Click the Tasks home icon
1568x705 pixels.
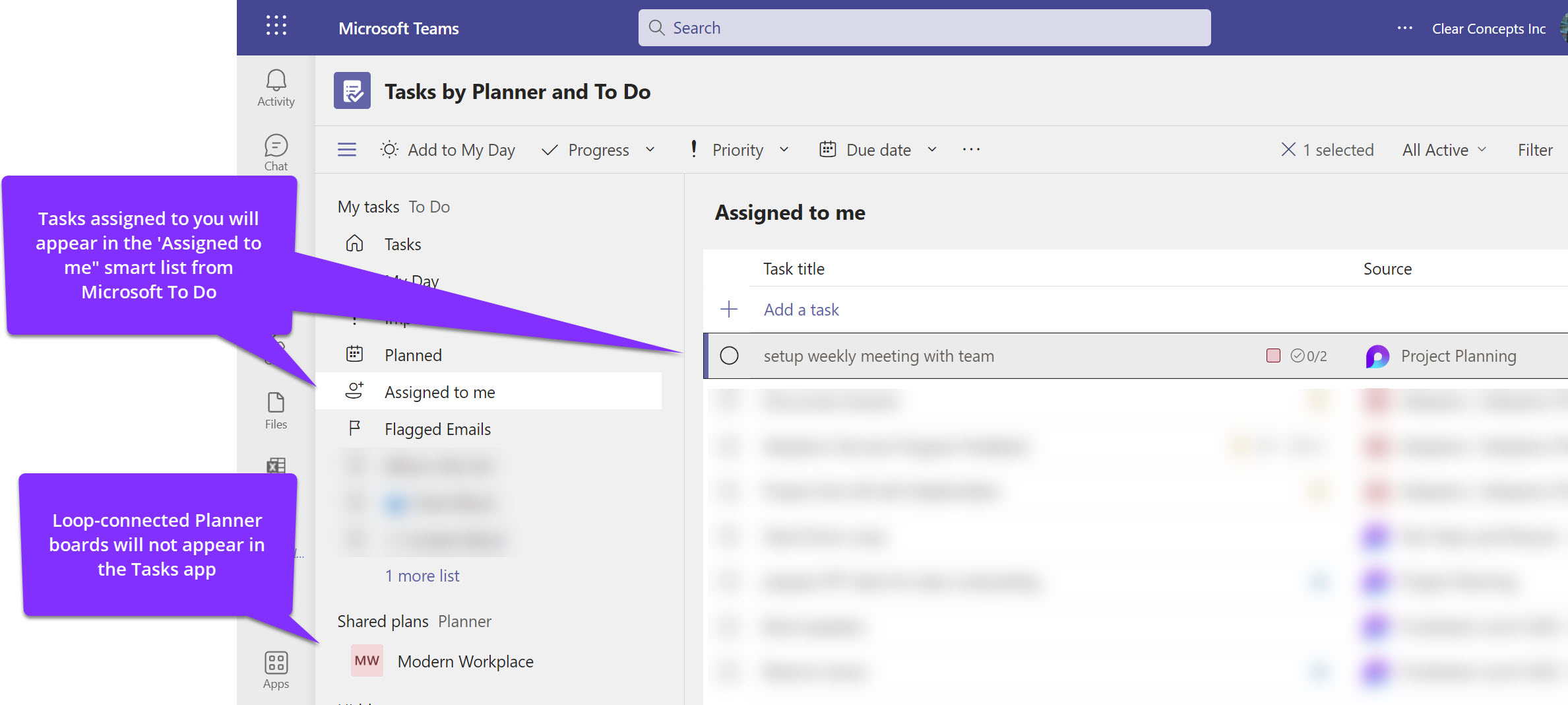point(355,244)
